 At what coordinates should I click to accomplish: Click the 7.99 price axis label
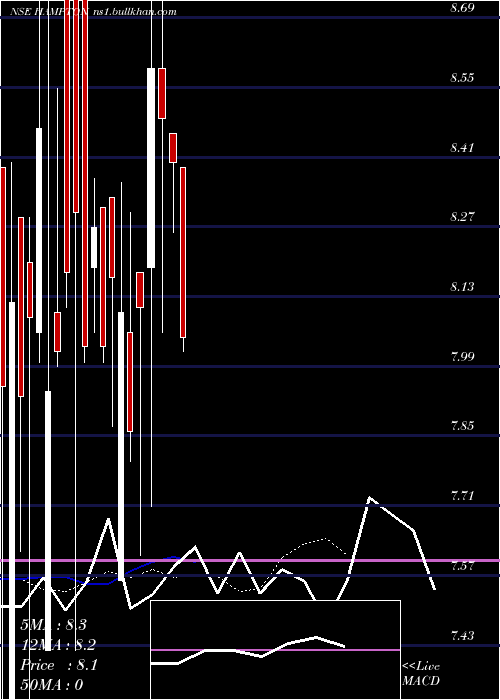coord(462,356)
